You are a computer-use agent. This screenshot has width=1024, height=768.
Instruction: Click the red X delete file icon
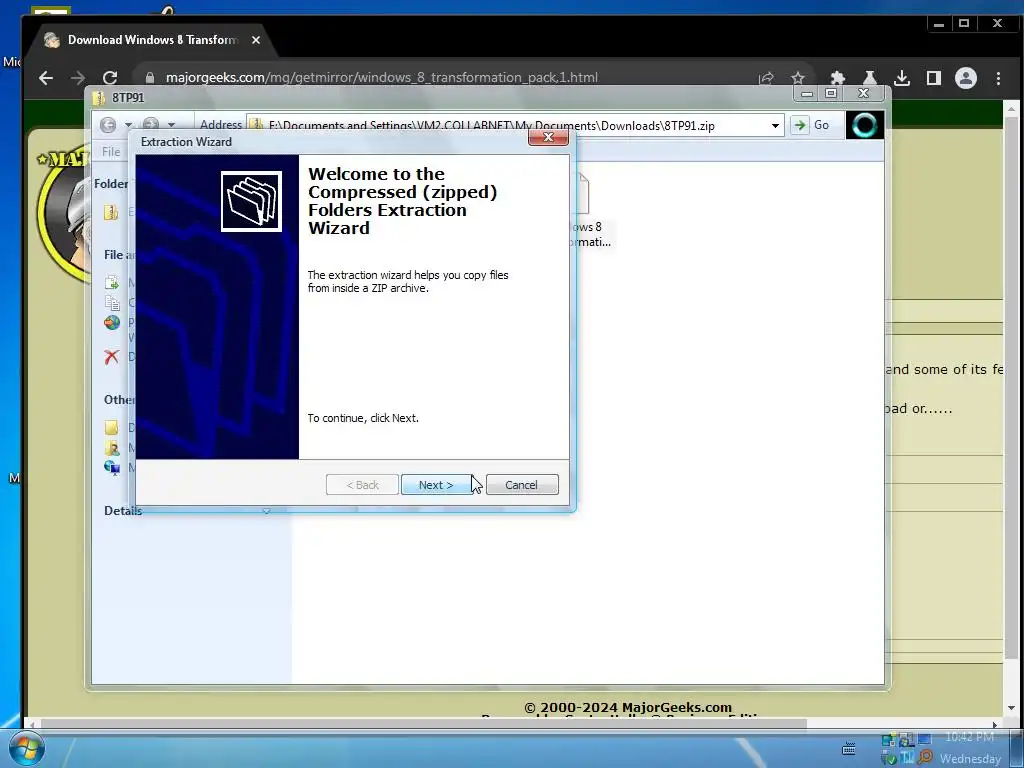112,357
